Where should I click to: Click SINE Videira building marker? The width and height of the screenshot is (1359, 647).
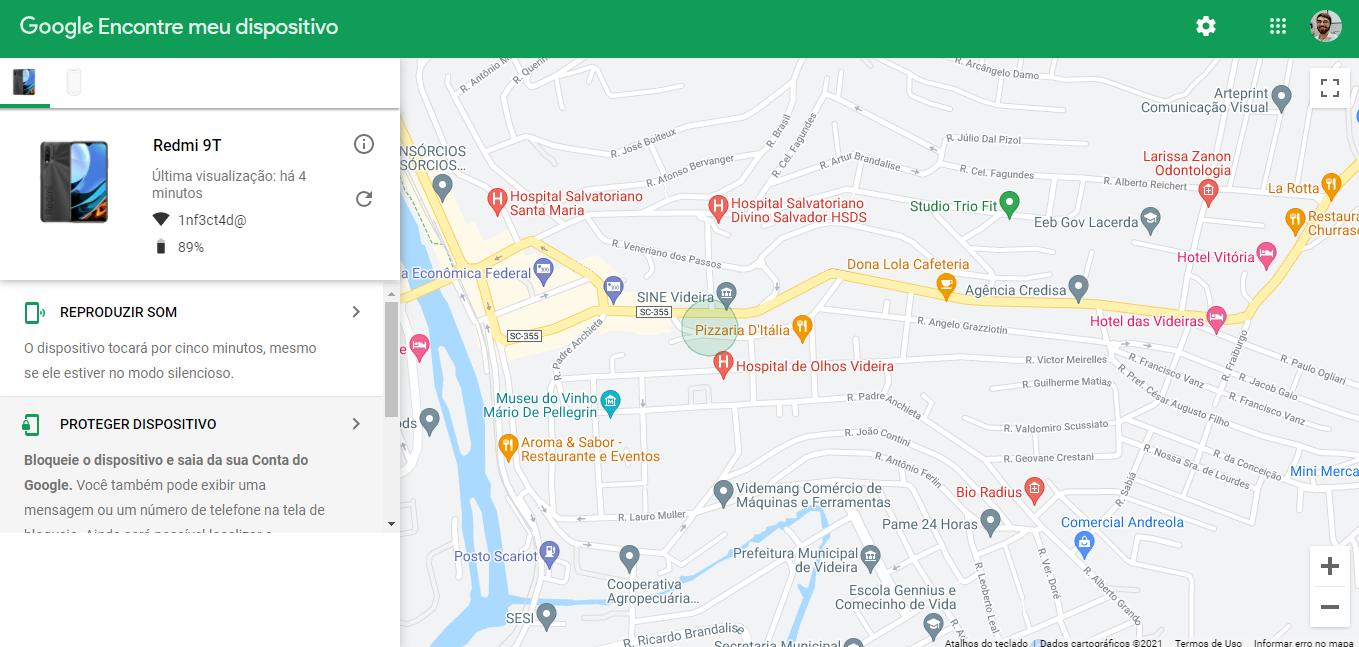[x=727, y=293]
